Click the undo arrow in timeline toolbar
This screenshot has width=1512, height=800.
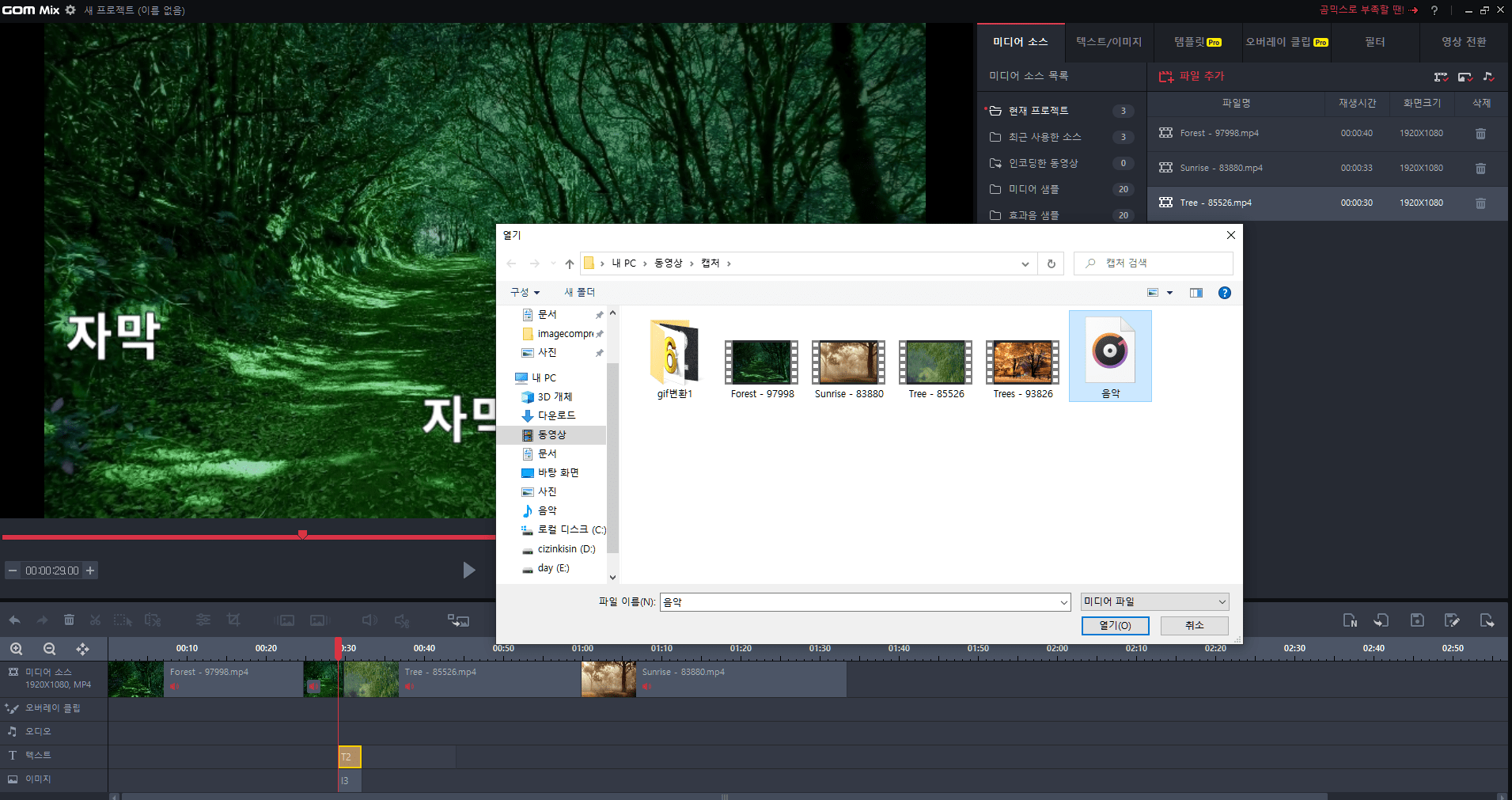tap(14, 620)
